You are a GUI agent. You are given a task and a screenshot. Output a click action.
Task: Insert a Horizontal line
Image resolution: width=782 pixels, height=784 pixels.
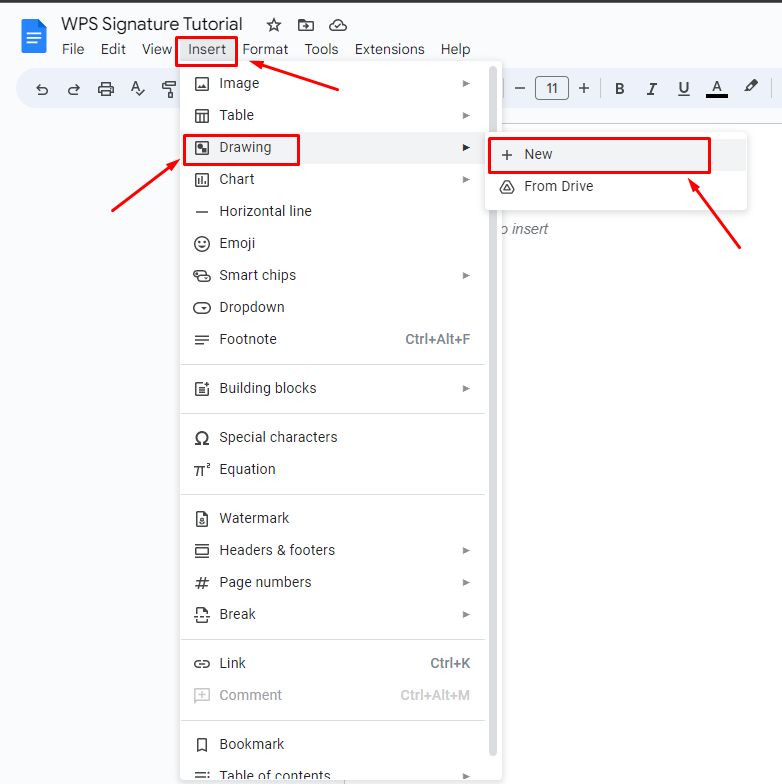(333, 212)
